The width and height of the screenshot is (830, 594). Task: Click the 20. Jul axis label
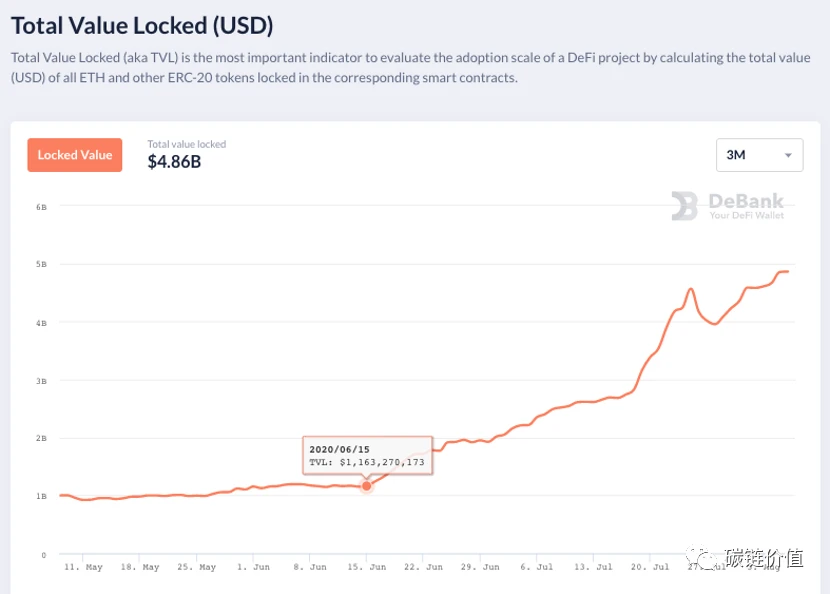click(x=649, y=567)
